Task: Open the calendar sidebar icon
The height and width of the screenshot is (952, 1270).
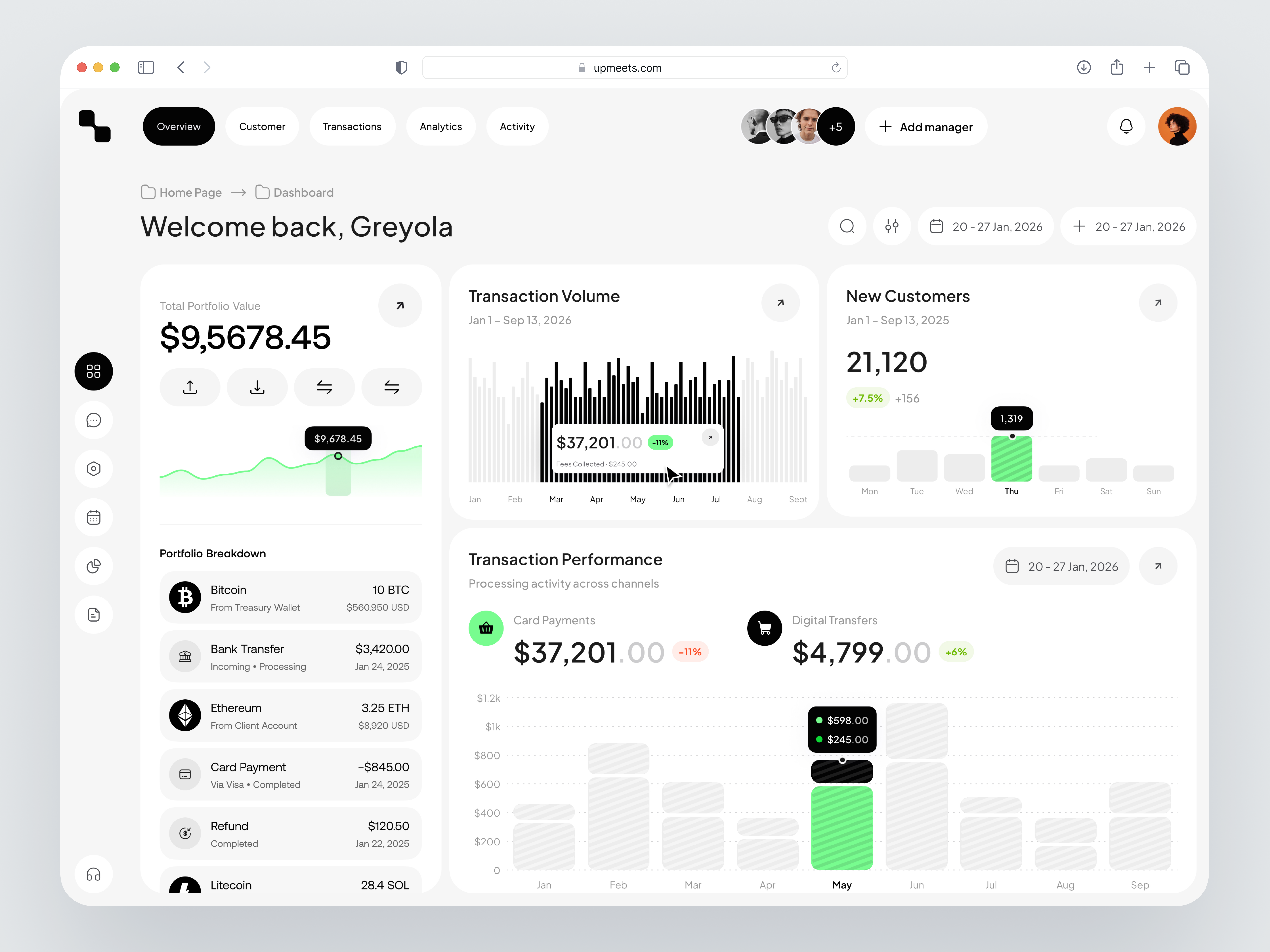Action: click(94, 518)
